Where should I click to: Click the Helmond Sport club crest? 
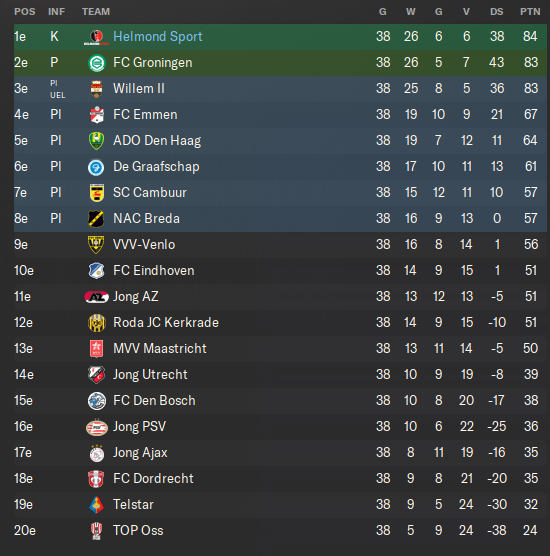(x=96, y=37)
